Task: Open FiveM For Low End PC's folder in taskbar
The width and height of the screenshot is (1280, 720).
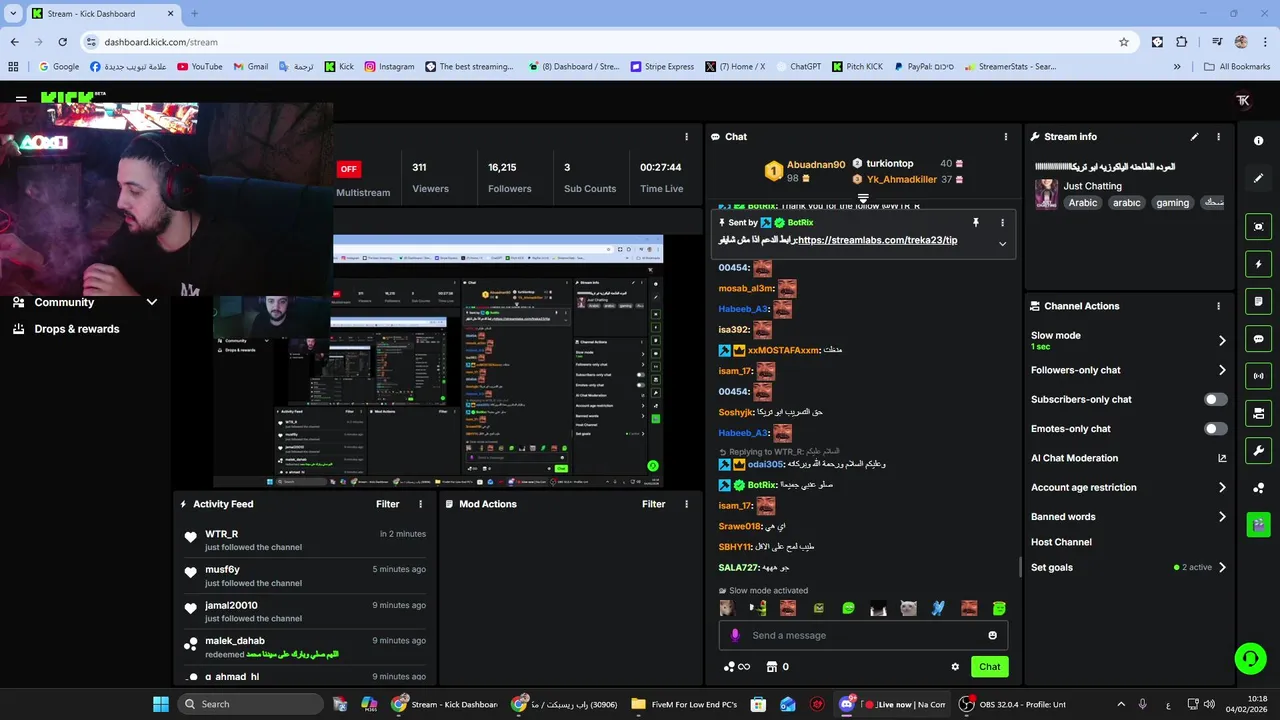Action: [x=684, y=704]
